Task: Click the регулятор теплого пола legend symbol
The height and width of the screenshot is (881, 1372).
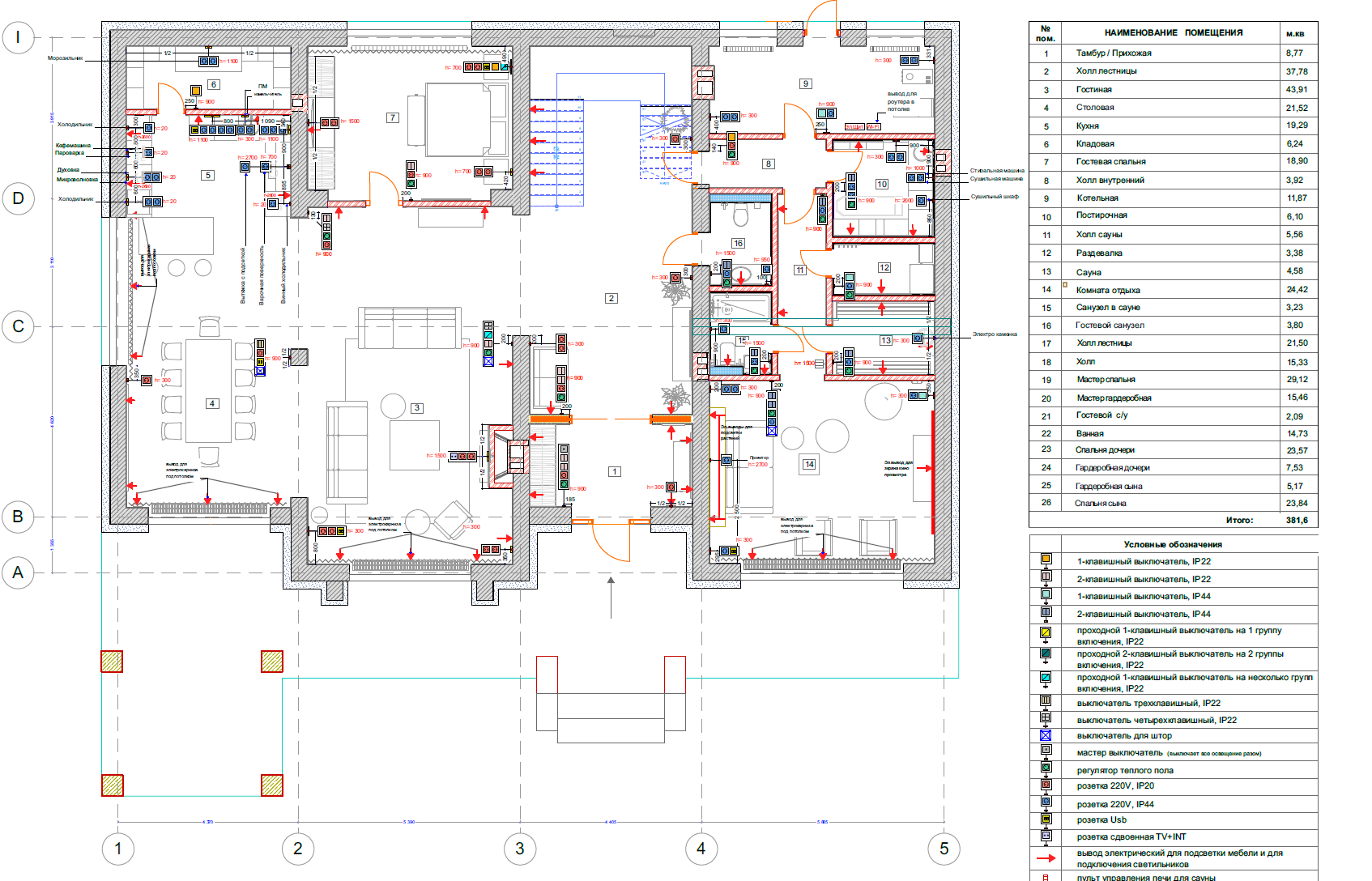Action: [x=1046, y=768]
